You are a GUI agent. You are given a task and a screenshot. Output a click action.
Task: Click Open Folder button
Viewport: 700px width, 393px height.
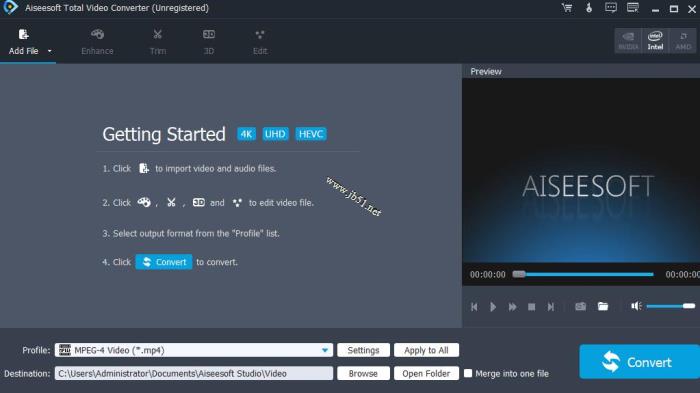click(x=426, y=373)
